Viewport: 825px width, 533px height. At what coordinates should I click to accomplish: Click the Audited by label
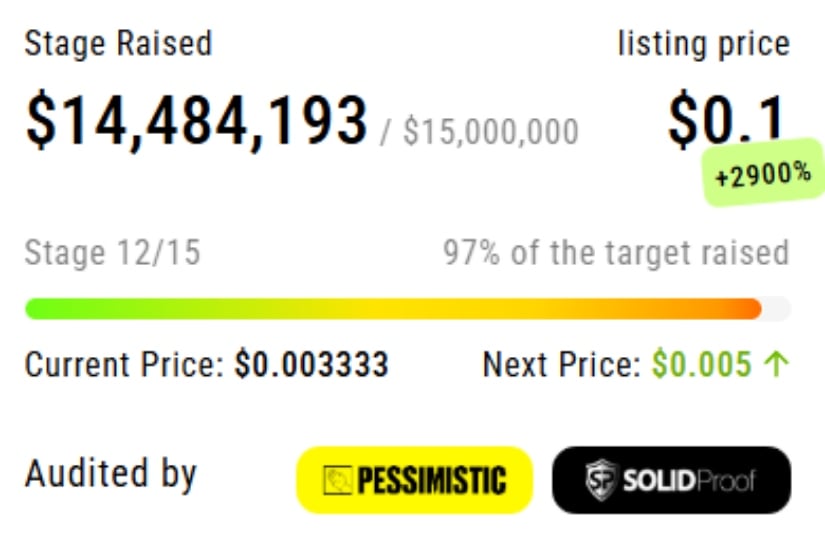(x=110, y=475)
